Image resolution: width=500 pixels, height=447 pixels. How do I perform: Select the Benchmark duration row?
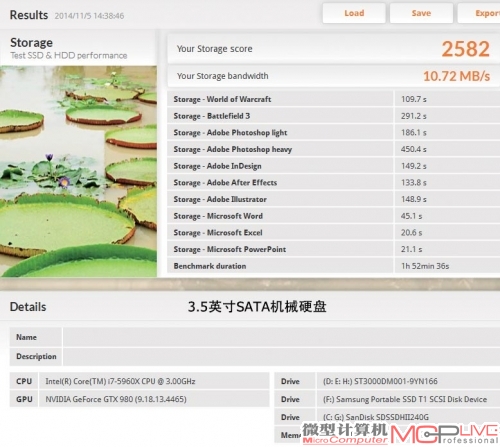tap(333, 266)
